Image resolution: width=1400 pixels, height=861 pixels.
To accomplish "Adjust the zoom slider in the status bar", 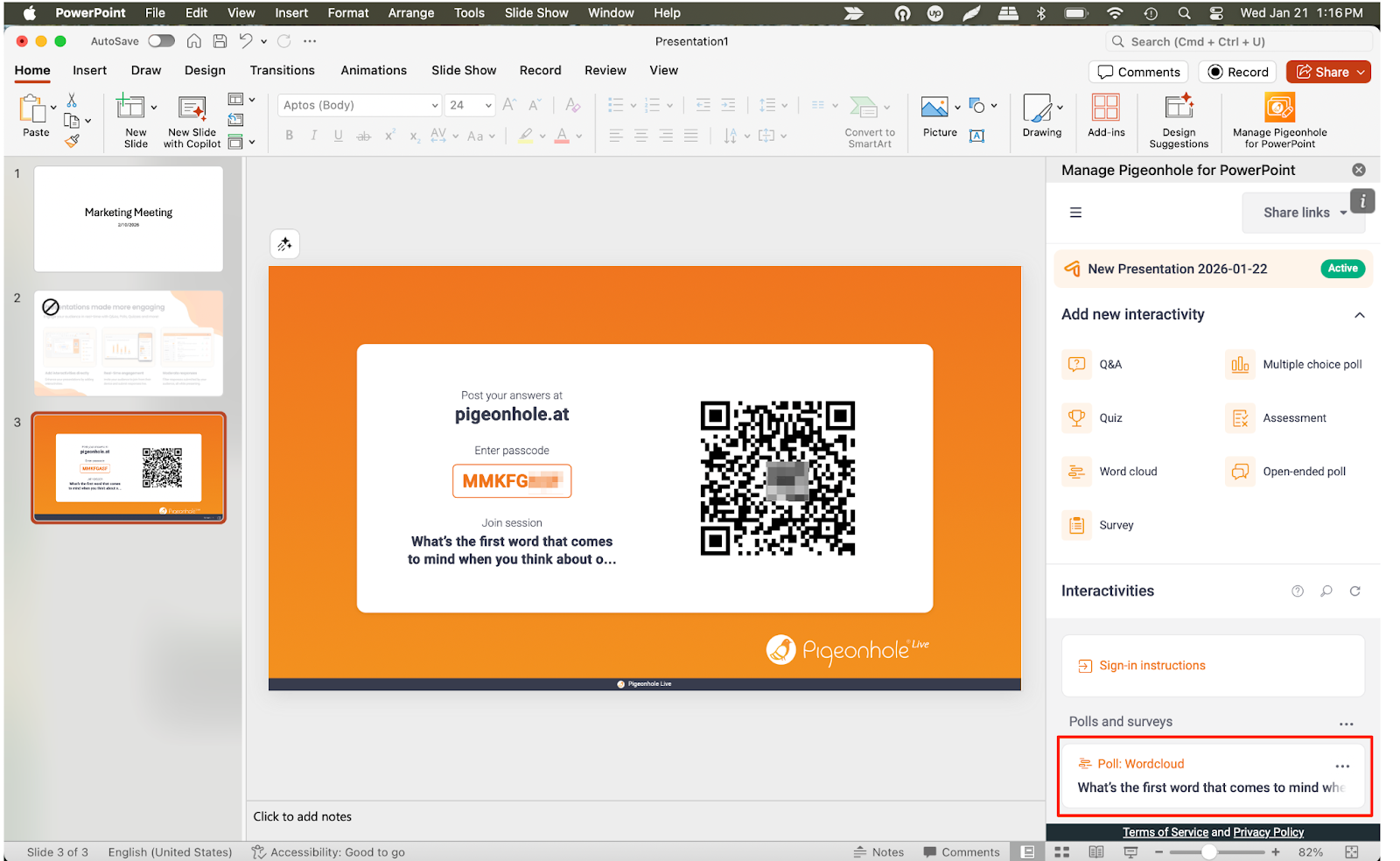I will tap(1208, 852).
